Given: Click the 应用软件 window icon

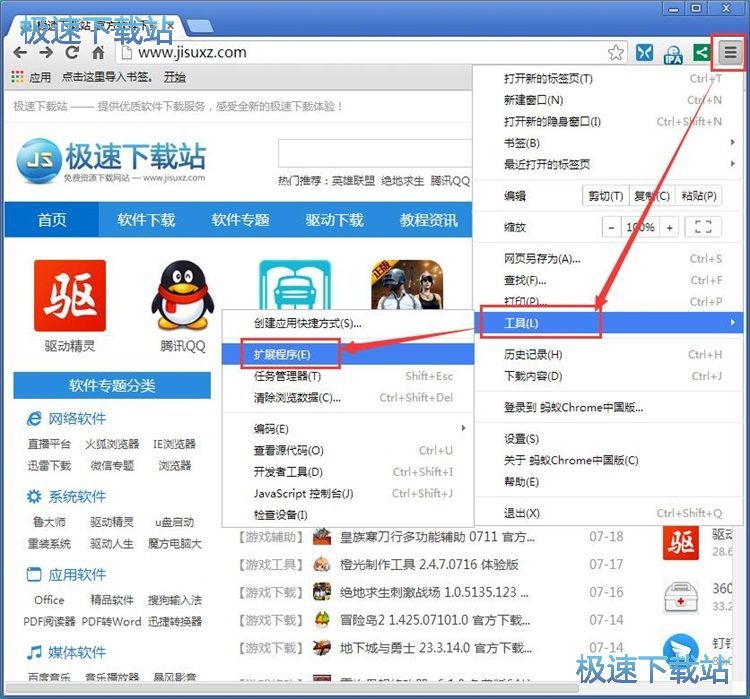Looking at the screenshot, I should point(34,574).
